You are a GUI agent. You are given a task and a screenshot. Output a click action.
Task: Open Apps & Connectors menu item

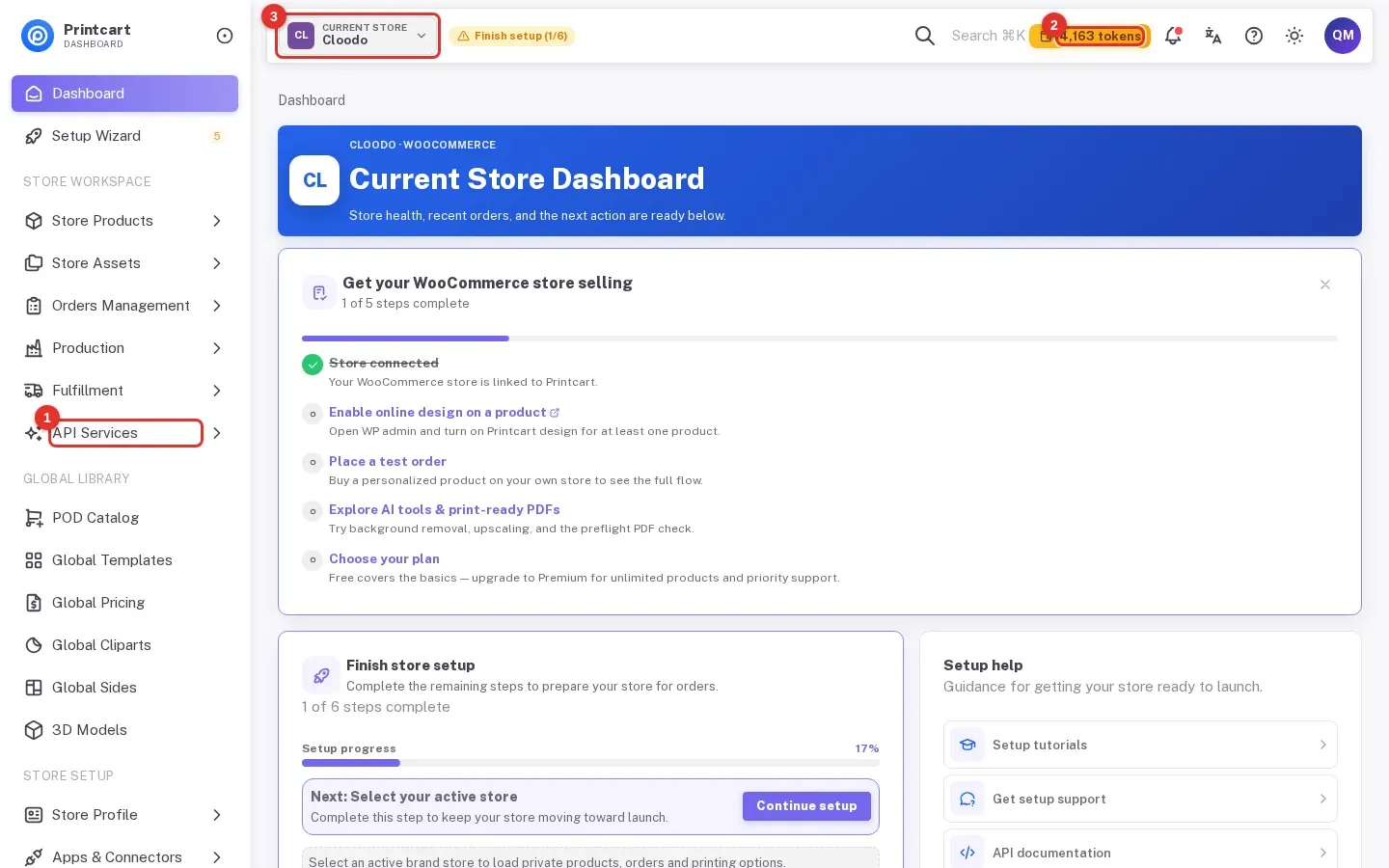coord(124,857)
